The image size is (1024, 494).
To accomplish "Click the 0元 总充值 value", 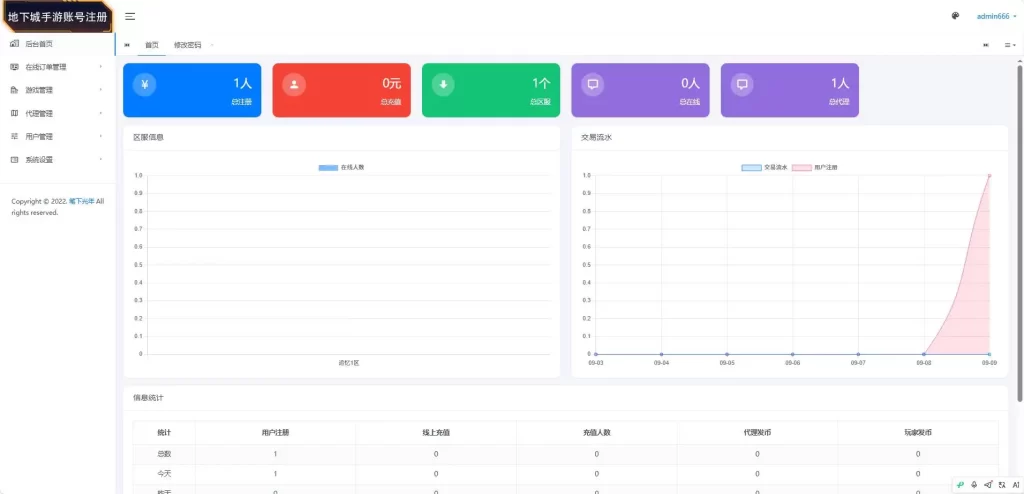I will click(392, 83).
